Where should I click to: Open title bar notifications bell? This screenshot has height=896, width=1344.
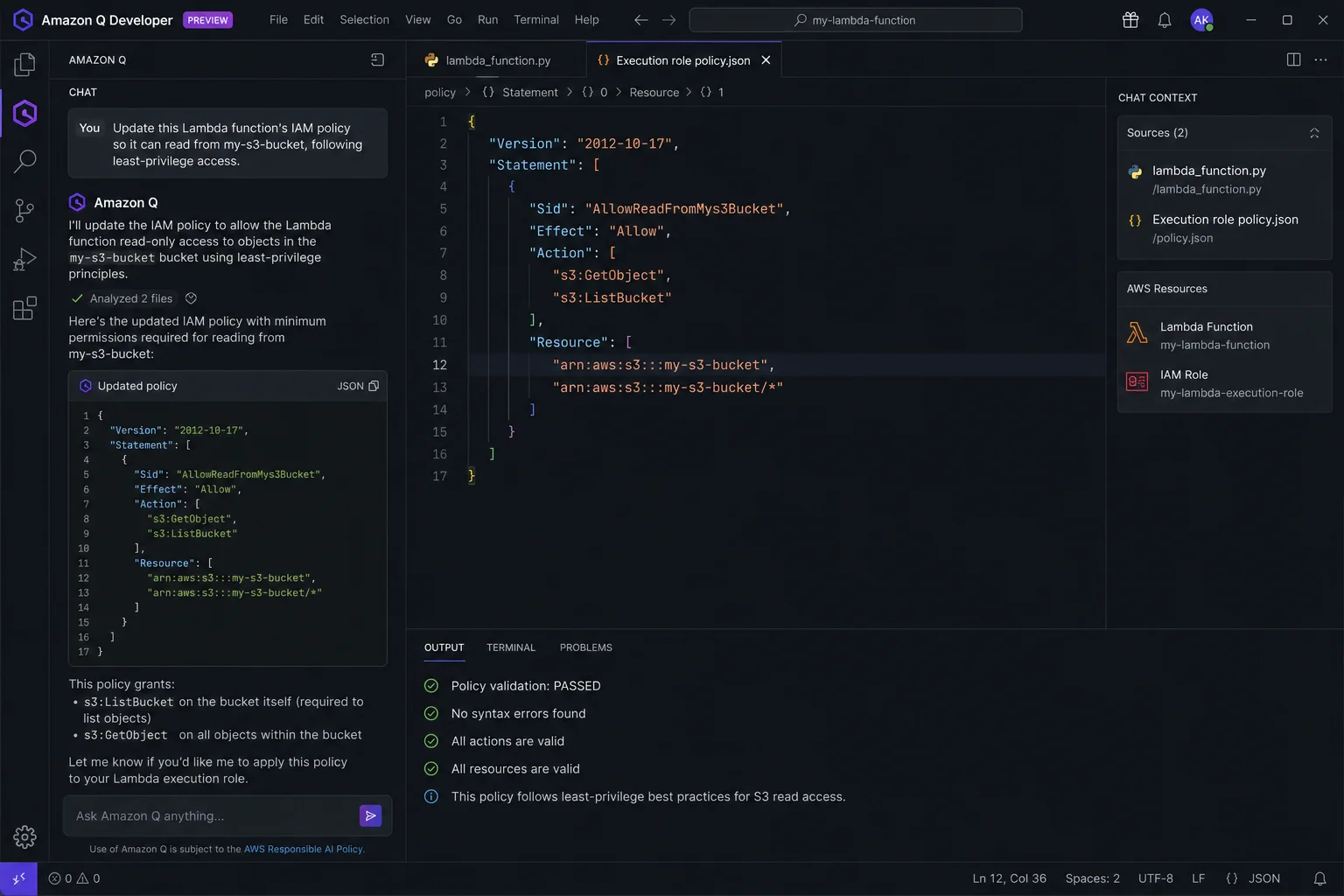(1165, 19)
